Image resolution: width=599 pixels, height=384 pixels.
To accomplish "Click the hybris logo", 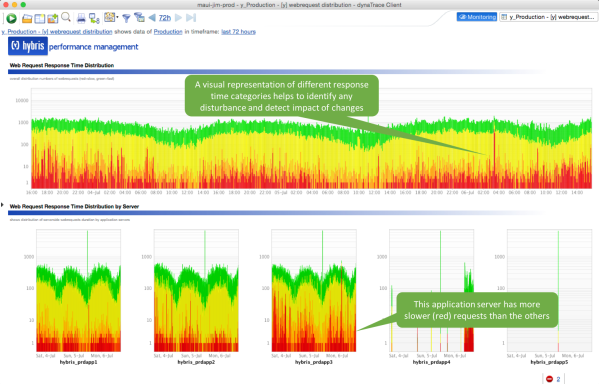I will click(x=28, y=46).
